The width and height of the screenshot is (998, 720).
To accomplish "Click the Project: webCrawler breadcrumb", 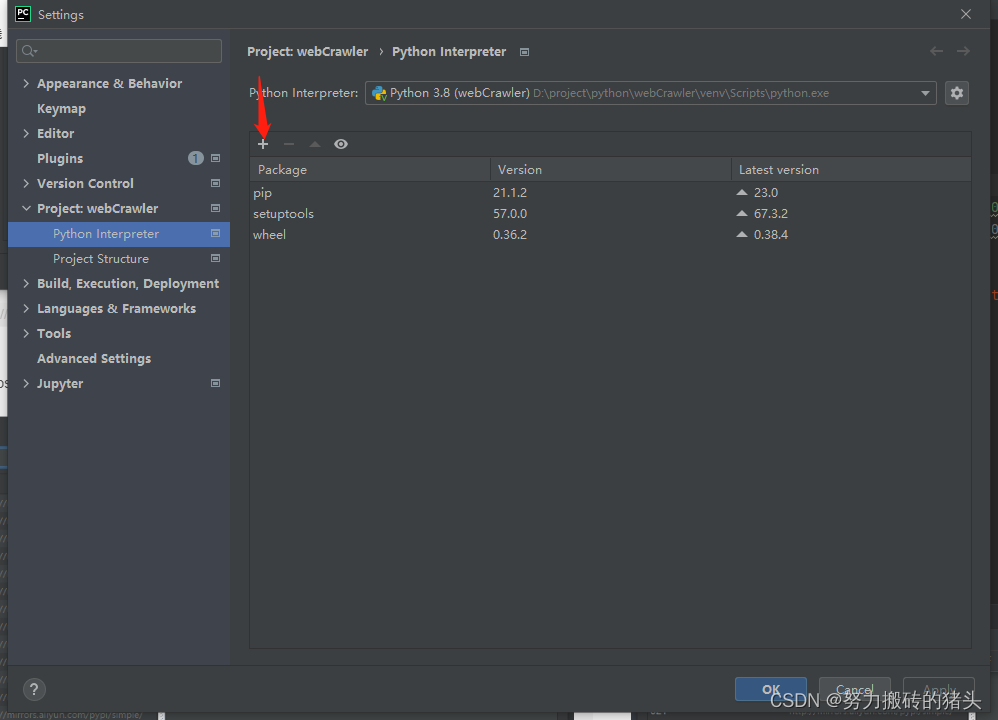I will [307, 52].
